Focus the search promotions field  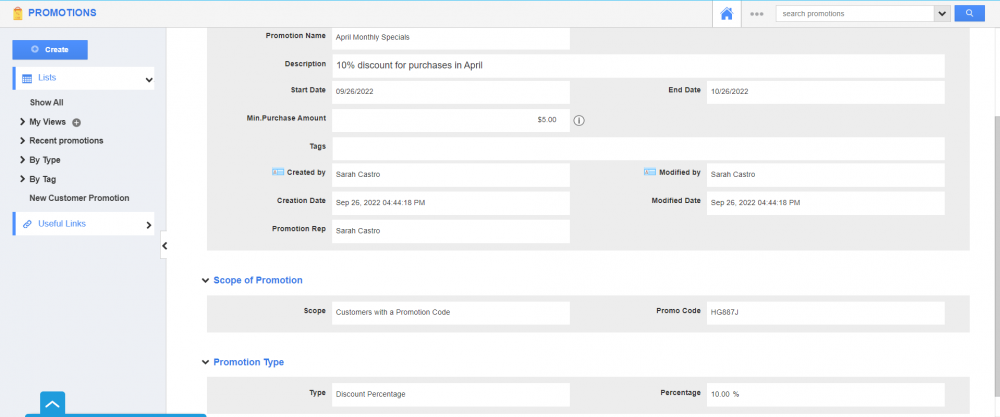coord(855,13)
